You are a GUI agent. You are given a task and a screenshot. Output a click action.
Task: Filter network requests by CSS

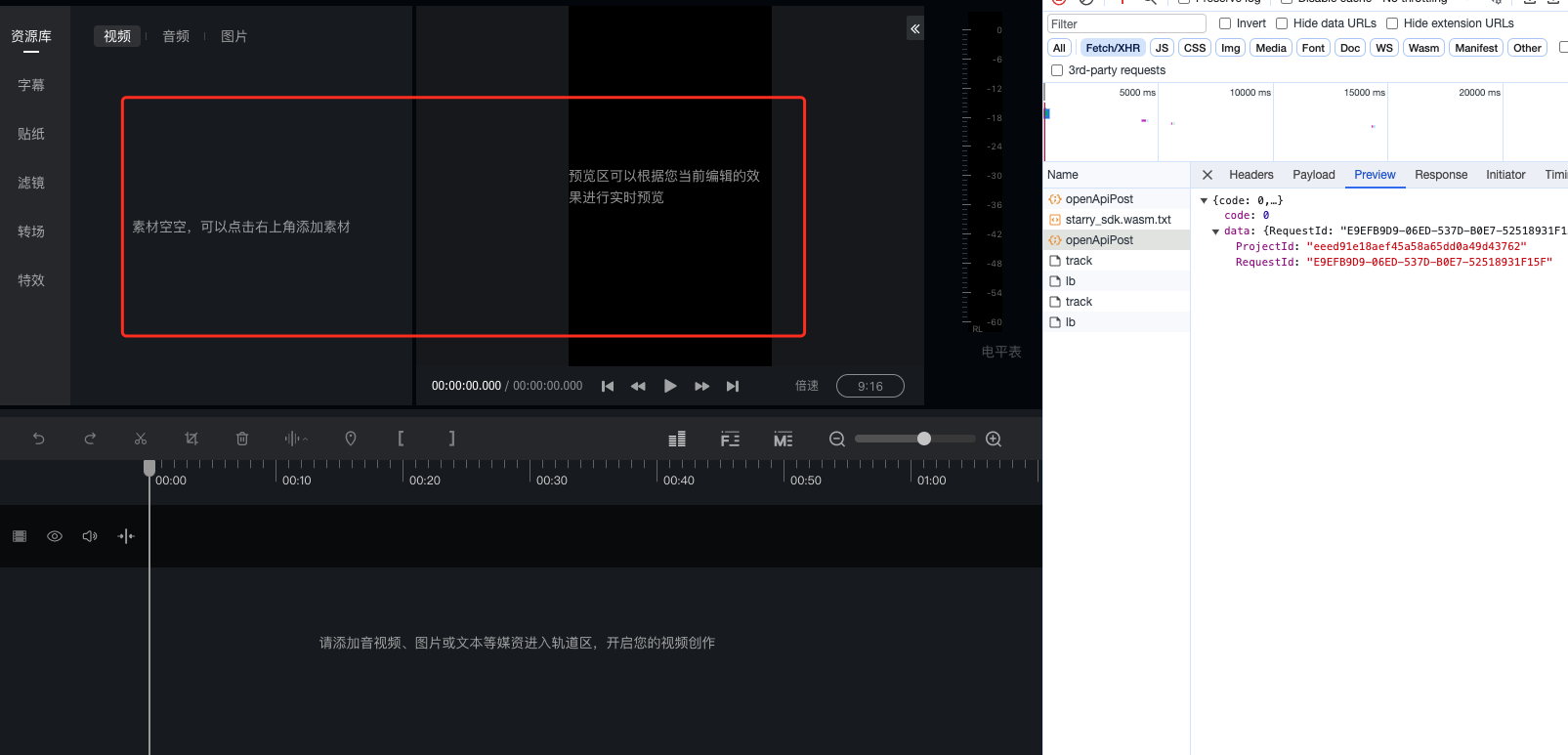pyautogui.click(x=1195, y=48)
